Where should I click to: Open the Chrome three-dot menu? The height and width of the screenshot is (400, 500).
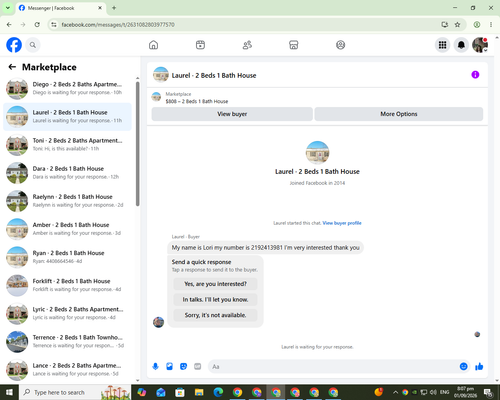click(x=491, y=25)
